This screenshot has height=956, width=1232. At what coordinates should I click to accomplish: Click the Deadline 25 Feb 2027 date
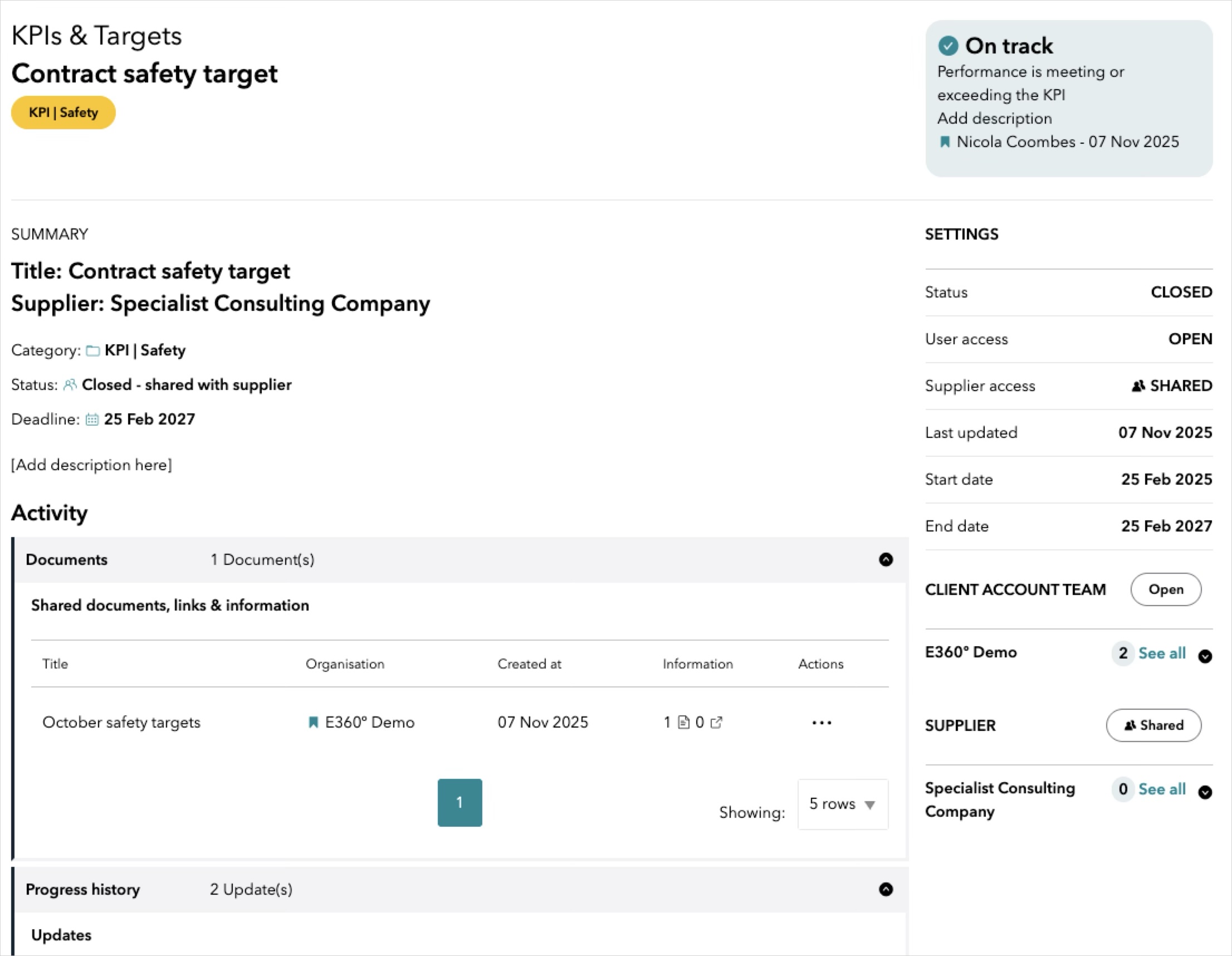click(x=149, y=420)
